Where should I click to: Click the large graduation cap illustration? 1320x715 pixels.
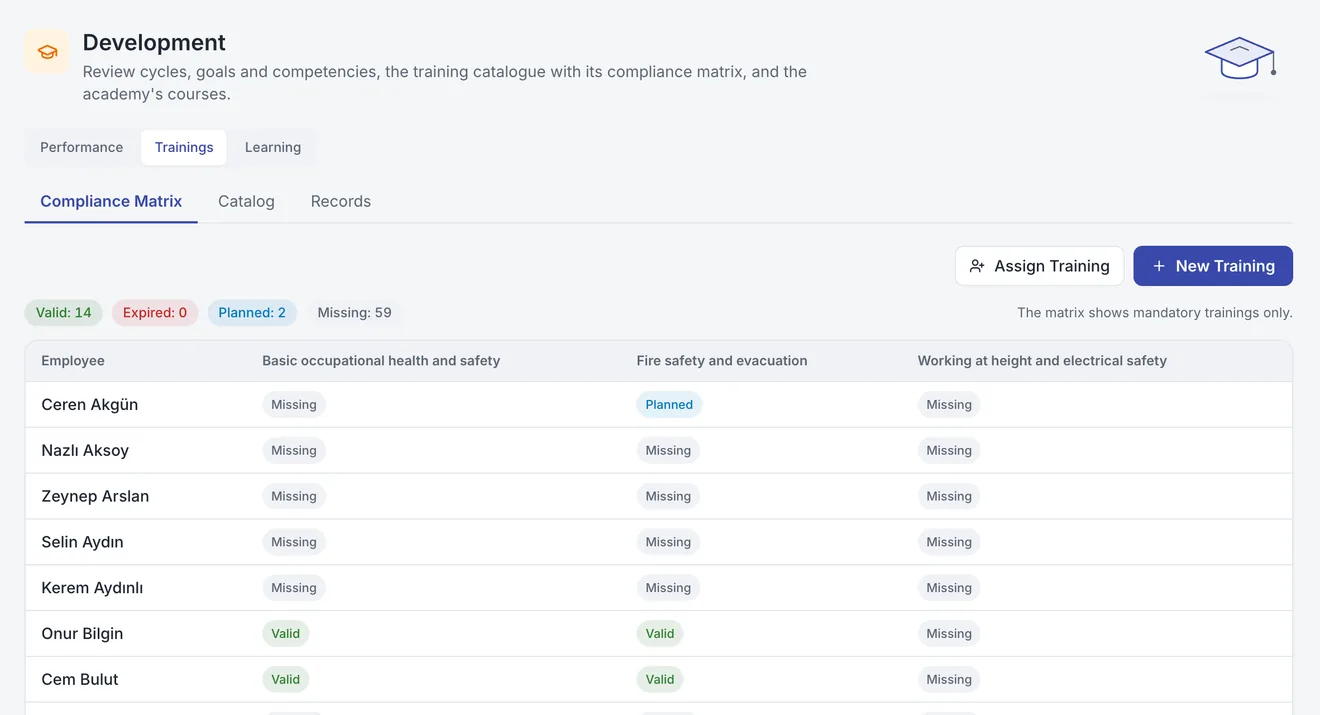click(1240, 60)
